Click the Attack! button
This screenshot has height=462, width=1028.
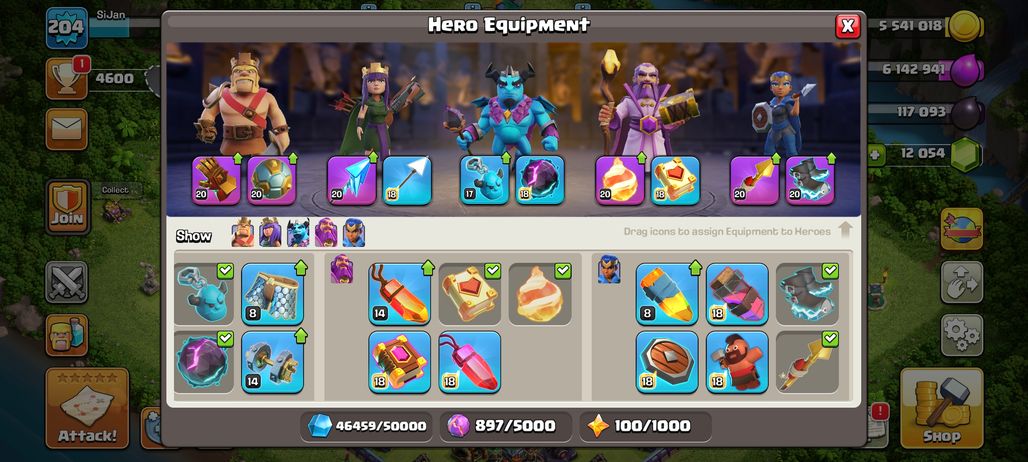87,408
